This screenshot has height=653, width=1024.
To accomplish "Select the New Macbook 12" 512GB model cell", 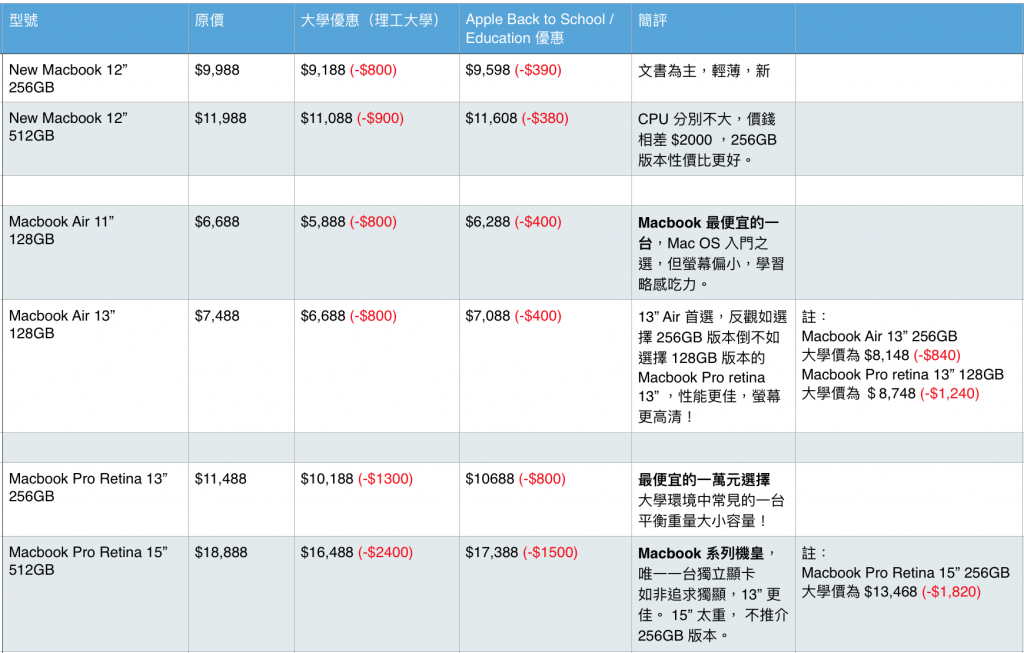I will [x=68, y=127].
